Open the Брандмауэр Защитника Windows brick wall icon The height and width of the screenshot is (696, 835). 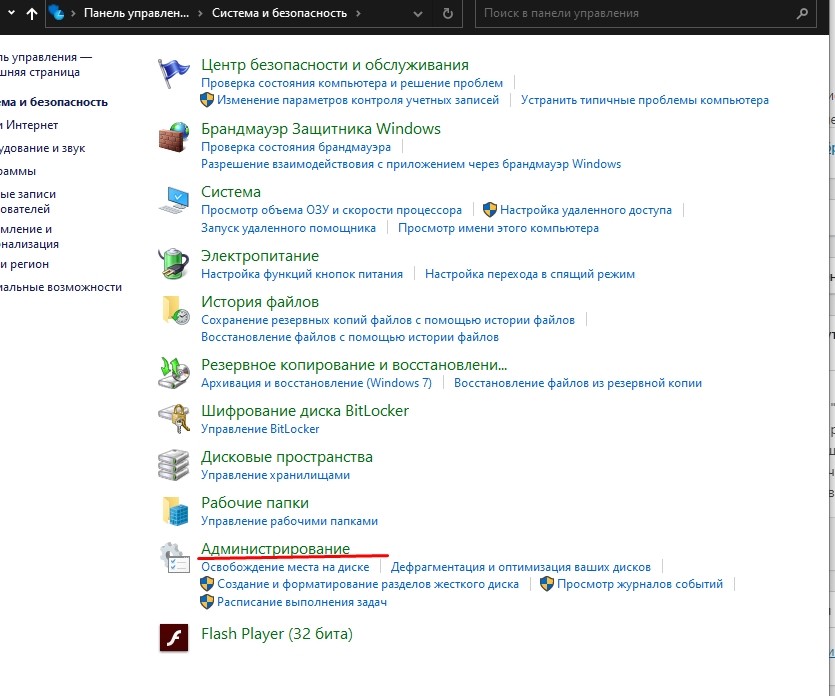click(174, 138)
